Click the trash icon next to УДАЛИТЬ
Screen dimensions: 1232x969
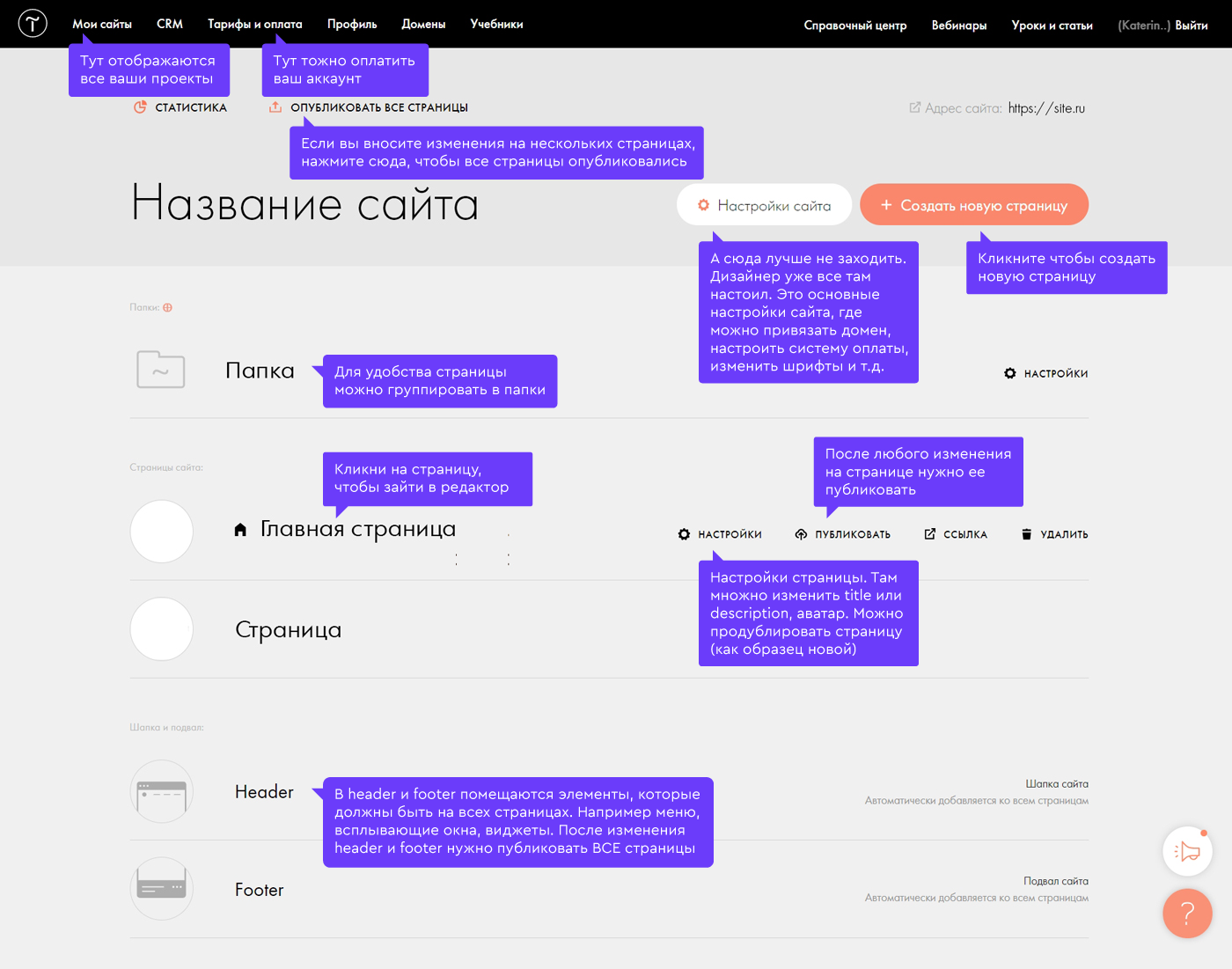tap(1026, 534)
